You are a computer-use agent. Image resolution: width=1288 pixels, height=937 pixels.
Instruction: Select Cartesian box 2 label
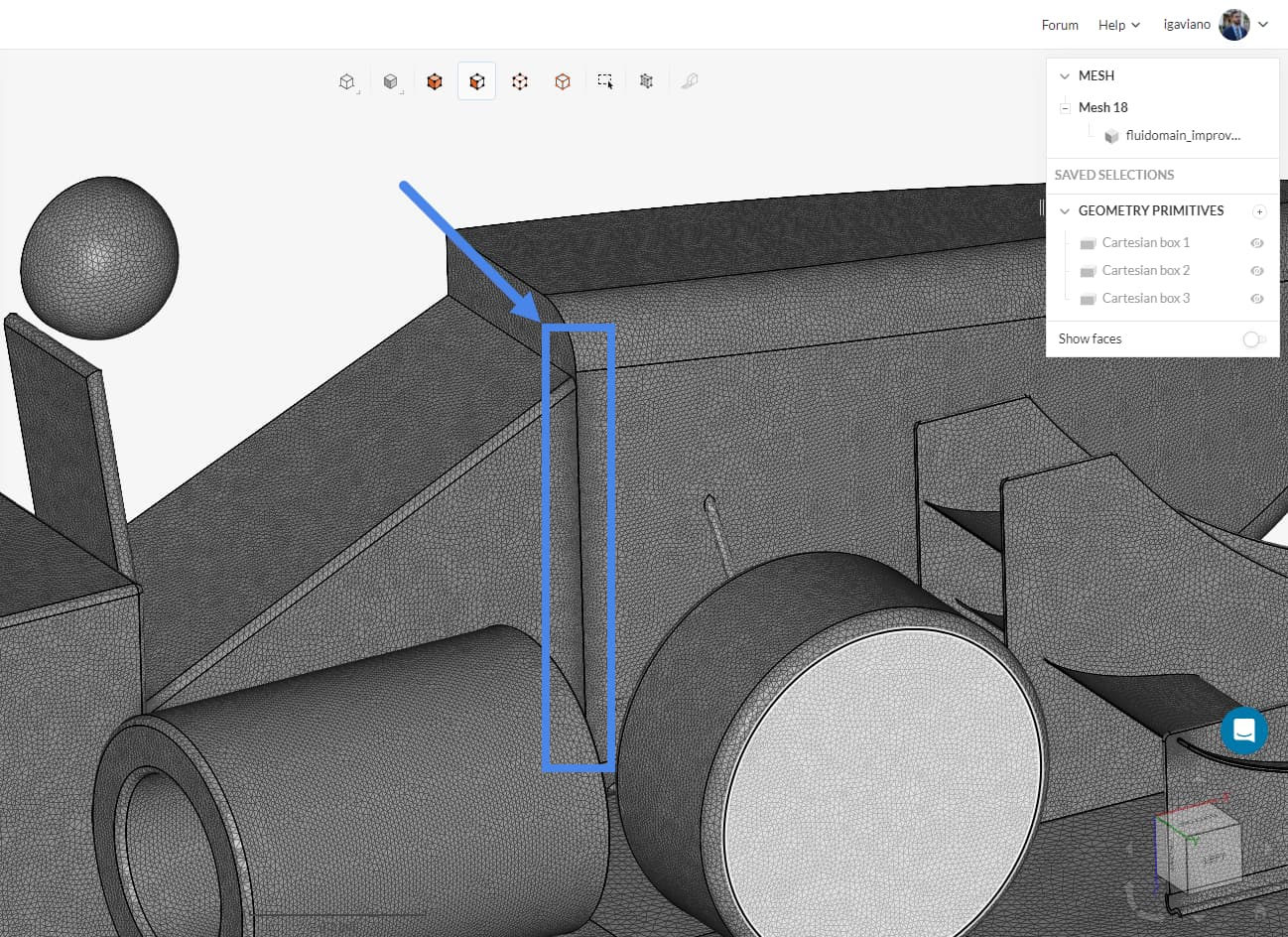coord(1146,270)
